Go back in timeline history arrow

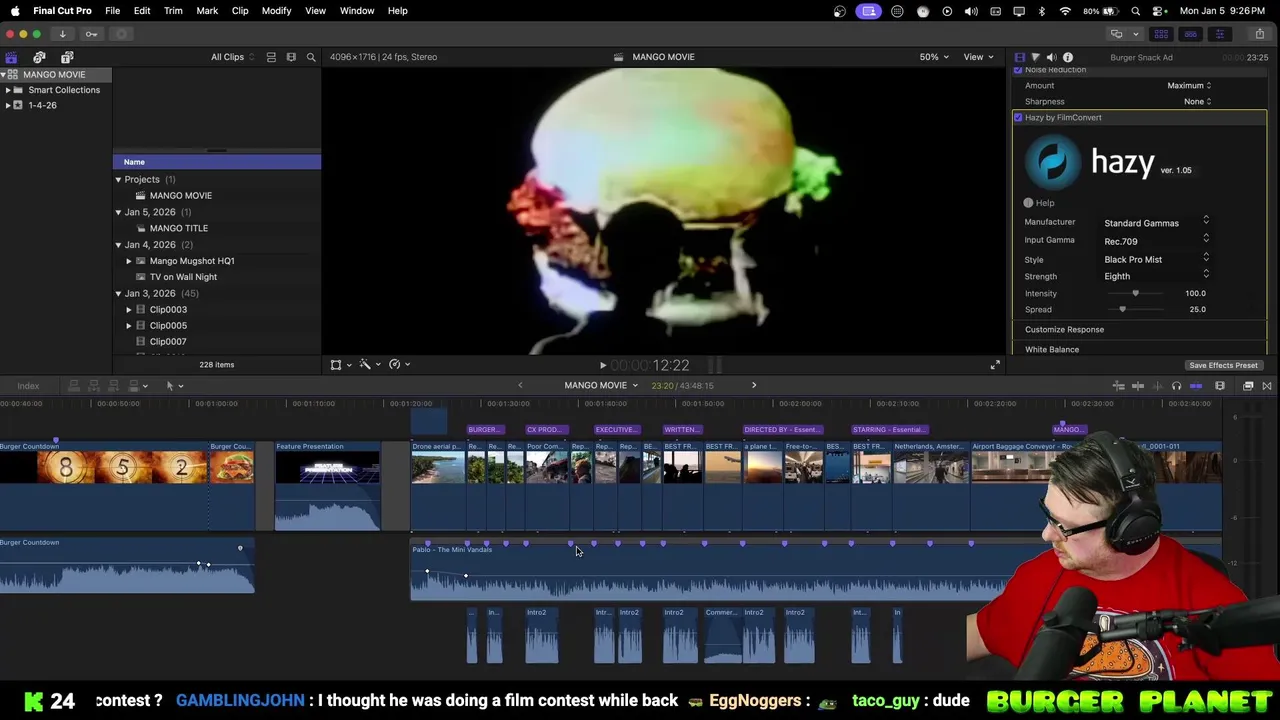tap(520, 385)
